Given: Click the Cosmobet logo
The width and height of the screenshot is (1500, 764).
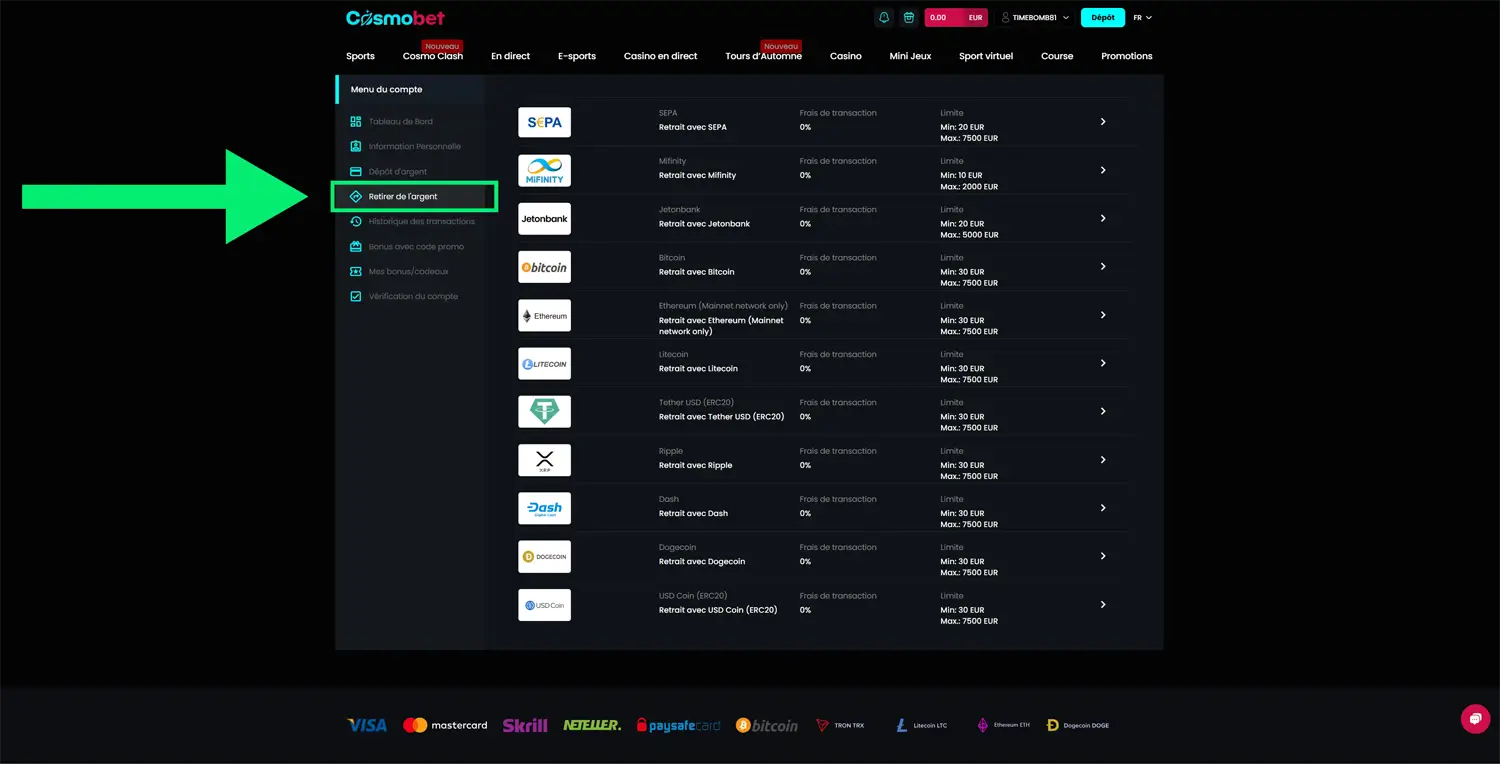Looking at the screenshot, I should pyautogui.click(x=395, y=18).
